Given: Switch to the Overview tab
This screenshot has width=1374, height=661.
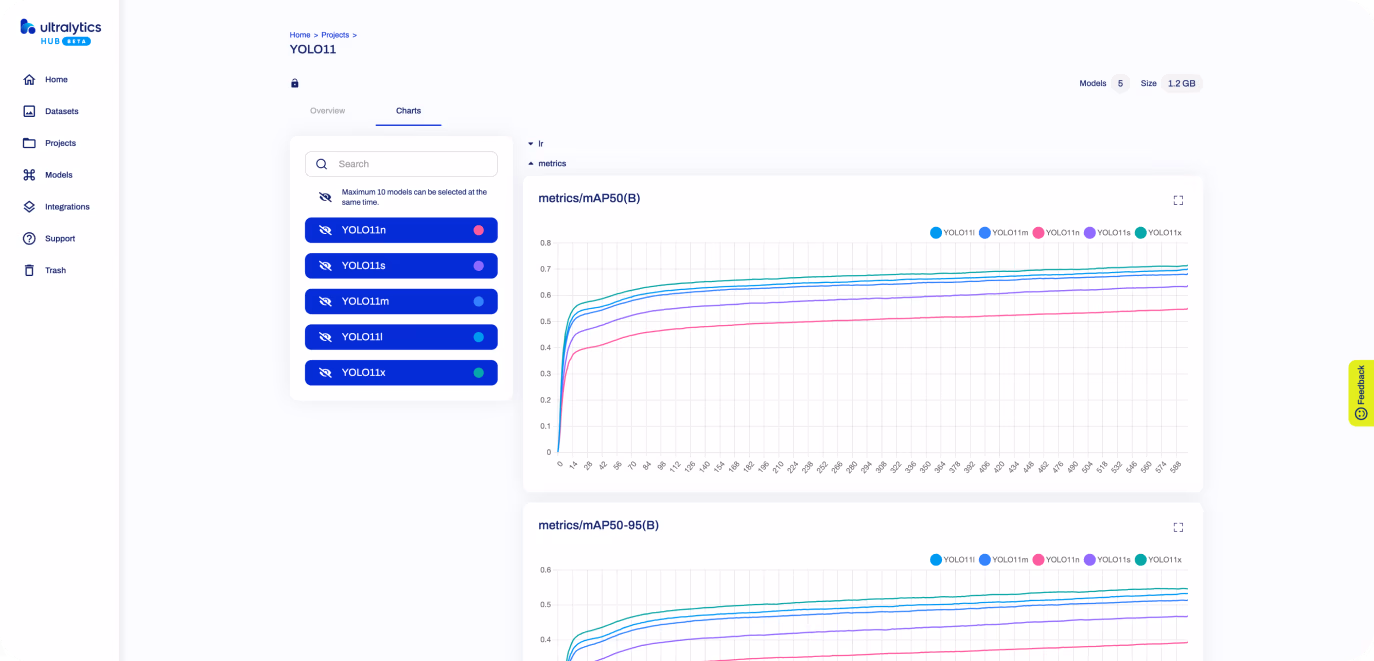Looking at the screenshot, I should 327,110.
